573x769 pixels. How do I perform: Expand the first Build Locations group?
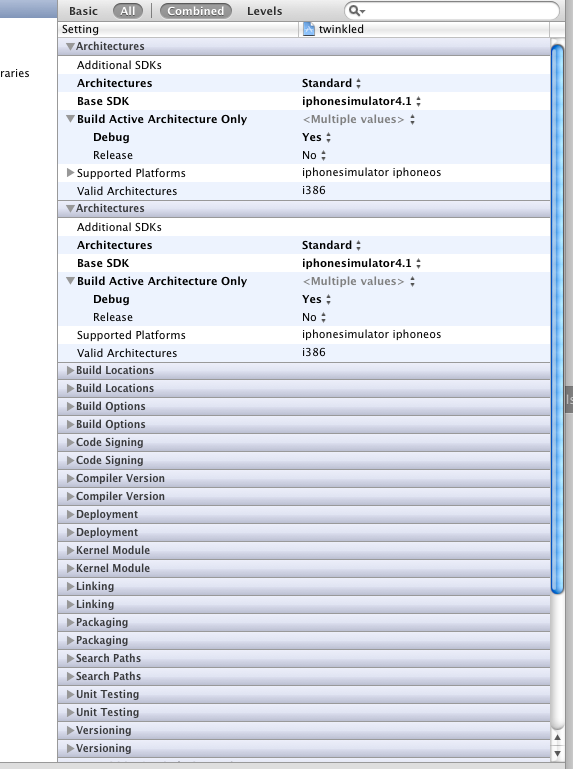70,370
